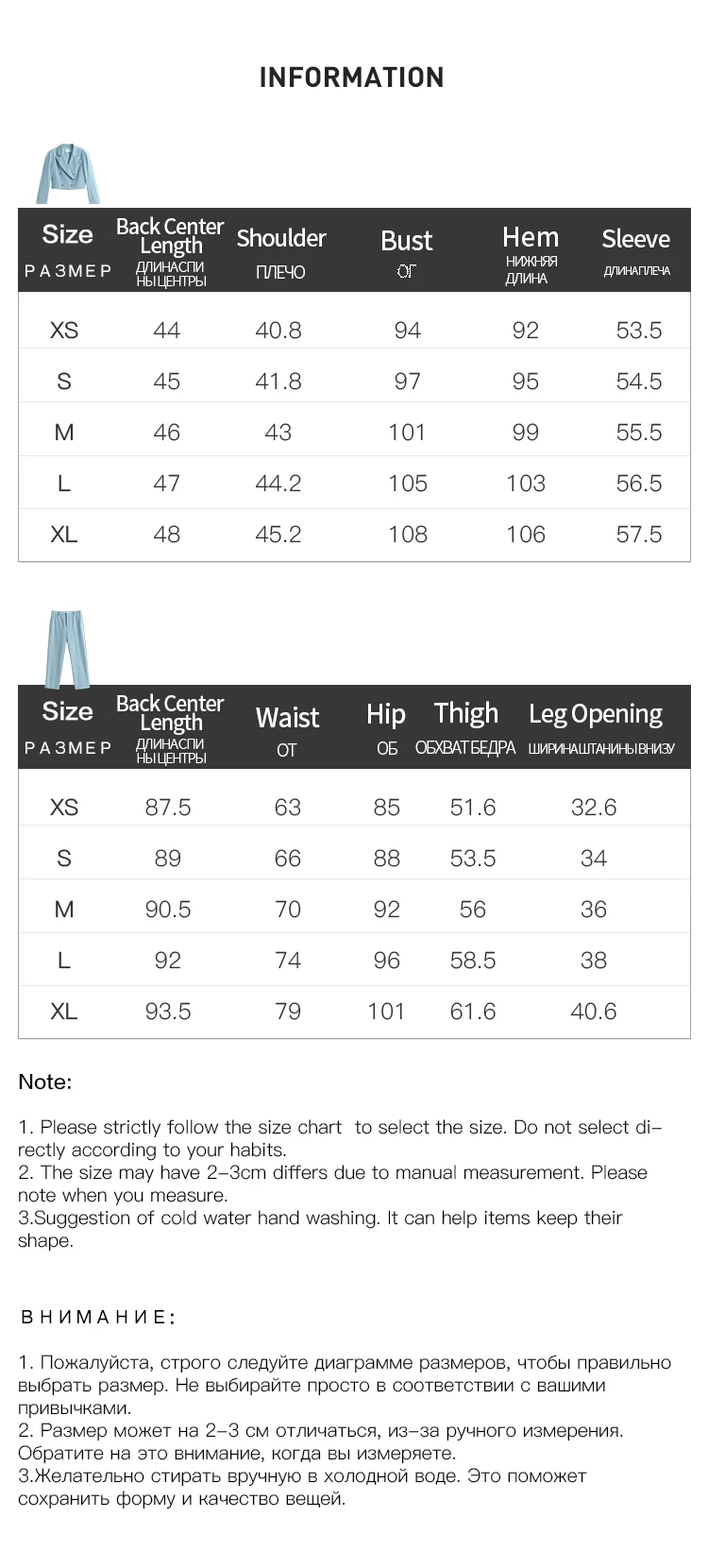Select the INFORMATION heading
Image resolution: width=708 pixels, height=1568 pixels.
tap(351, 77)
